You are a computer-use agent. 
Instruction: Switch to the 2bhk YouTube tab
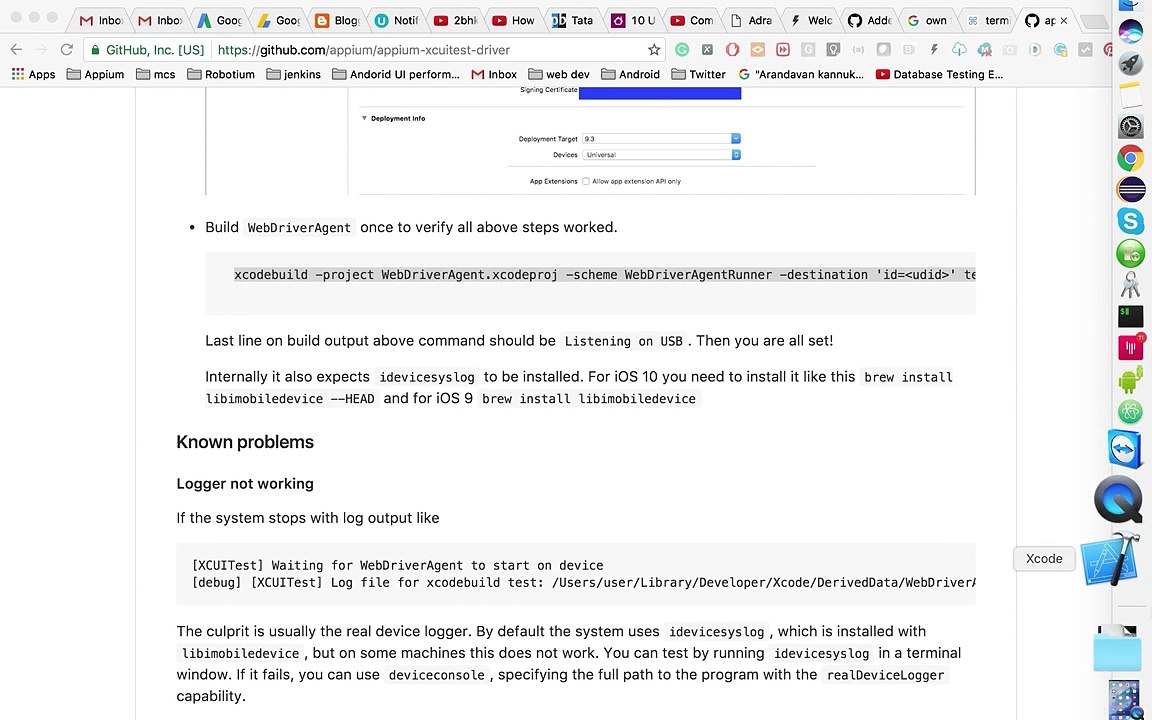(456, 21)
